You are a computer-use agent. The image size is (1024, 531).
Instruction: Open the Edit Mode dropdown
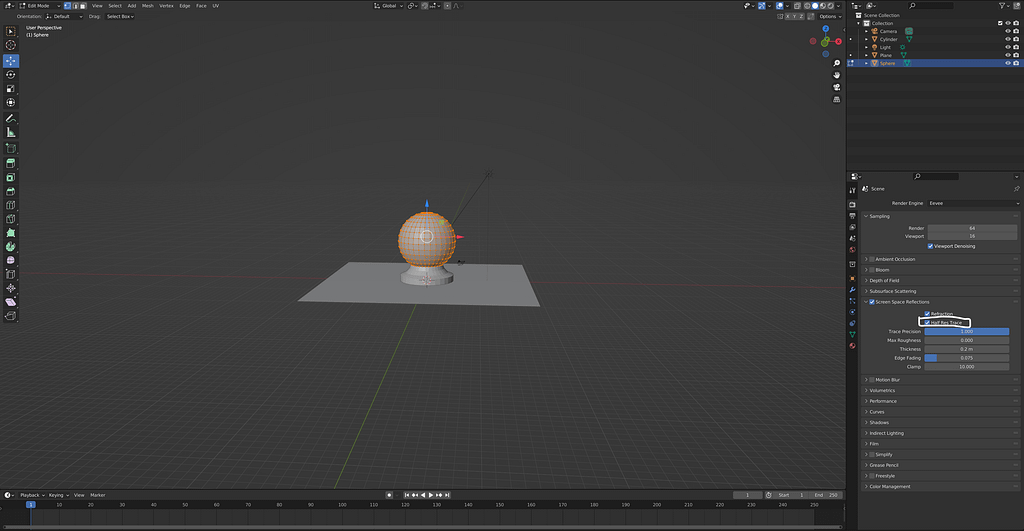(38, 5)
